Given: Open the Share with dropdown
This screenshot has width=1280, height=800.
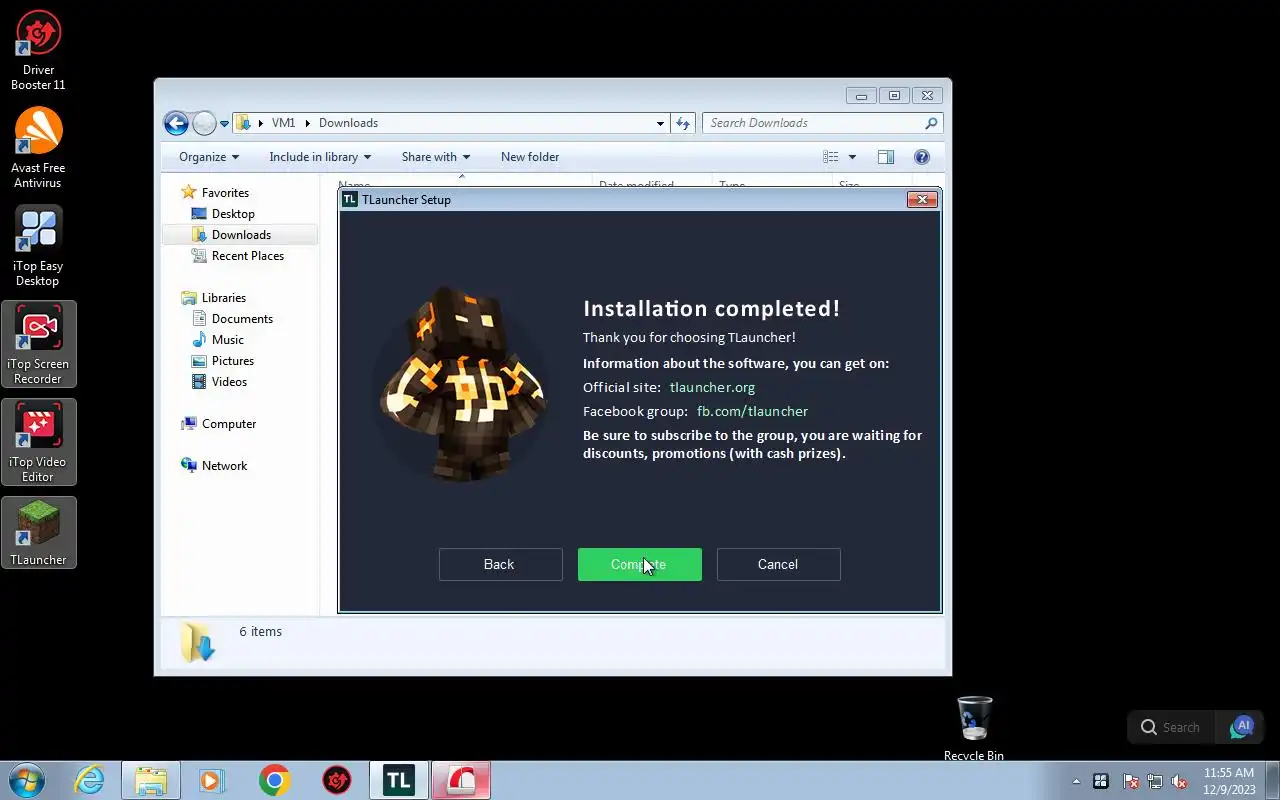Looking at the screenshot, I should [436, 157].
